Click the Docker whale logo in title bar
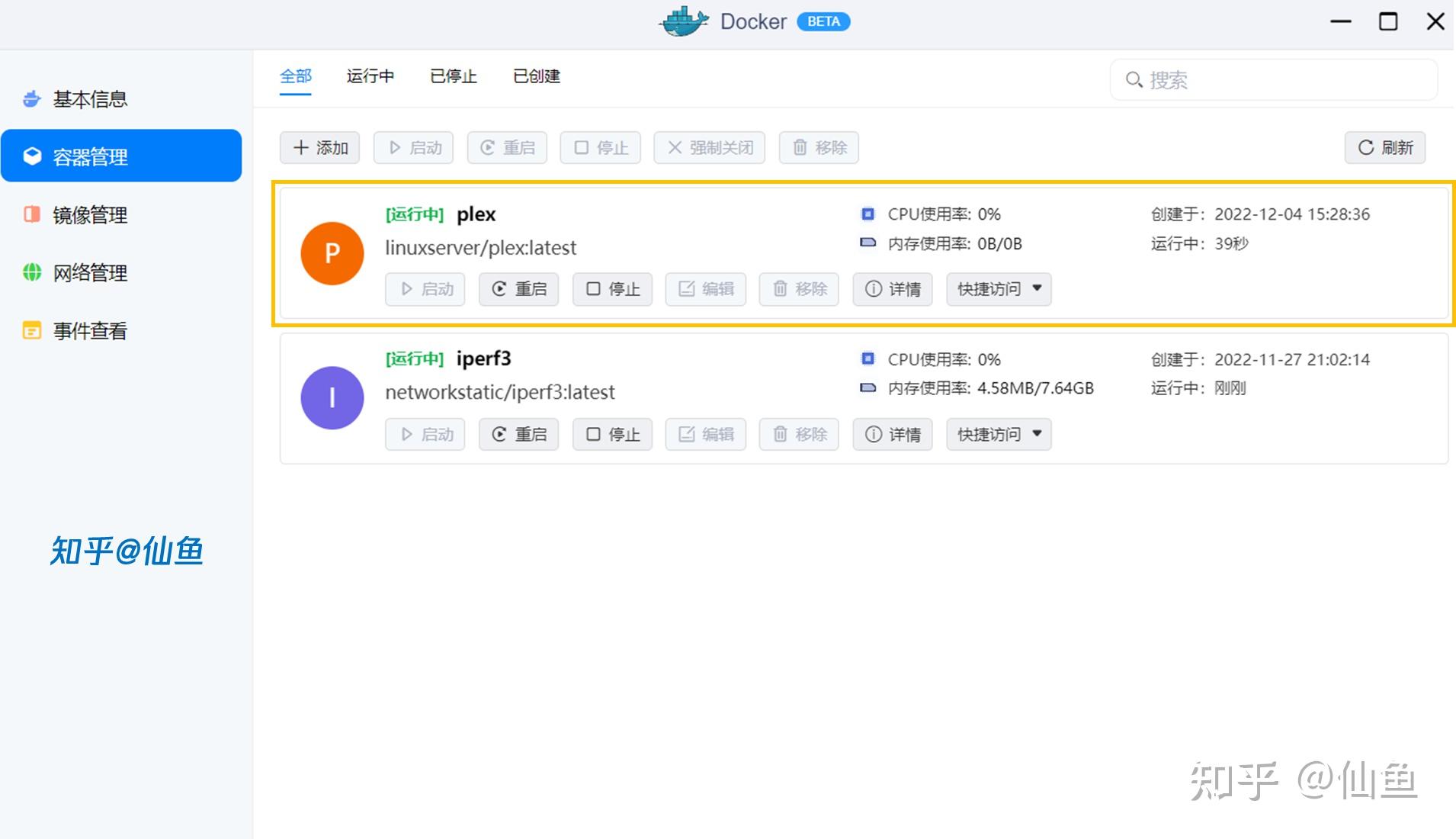The image size is (1456, 839). coord(684,21)
